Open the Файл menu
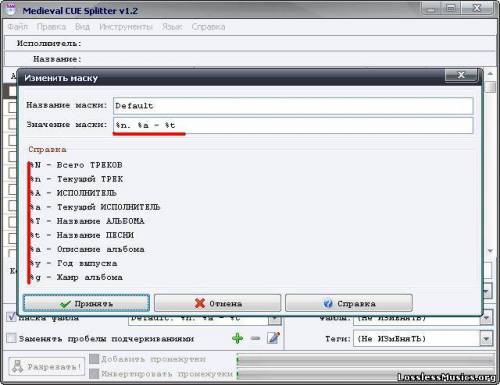 (x=18, y=27)
